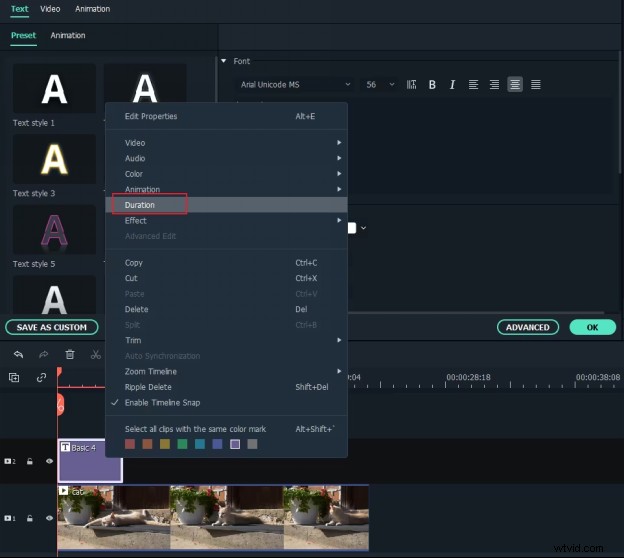The image size is (624, 558).
Task: Select Cut from the context menu
Action: pyautogui.click(x=226, y=278)
